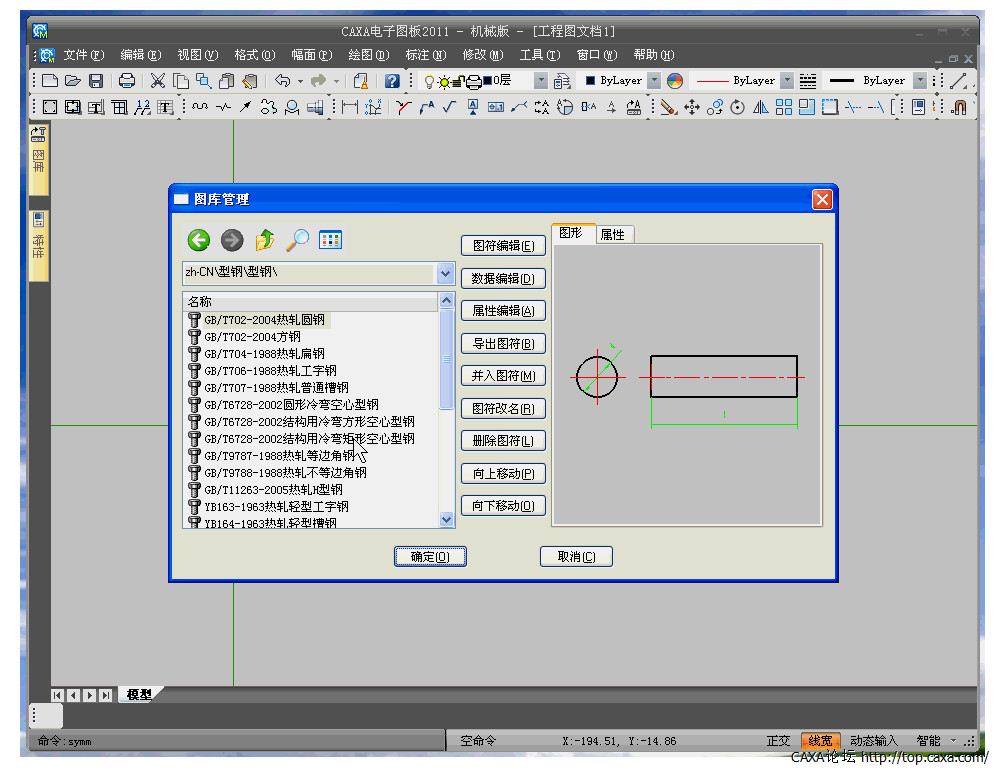Click the blue Help question mark icon

pos(392,81)
